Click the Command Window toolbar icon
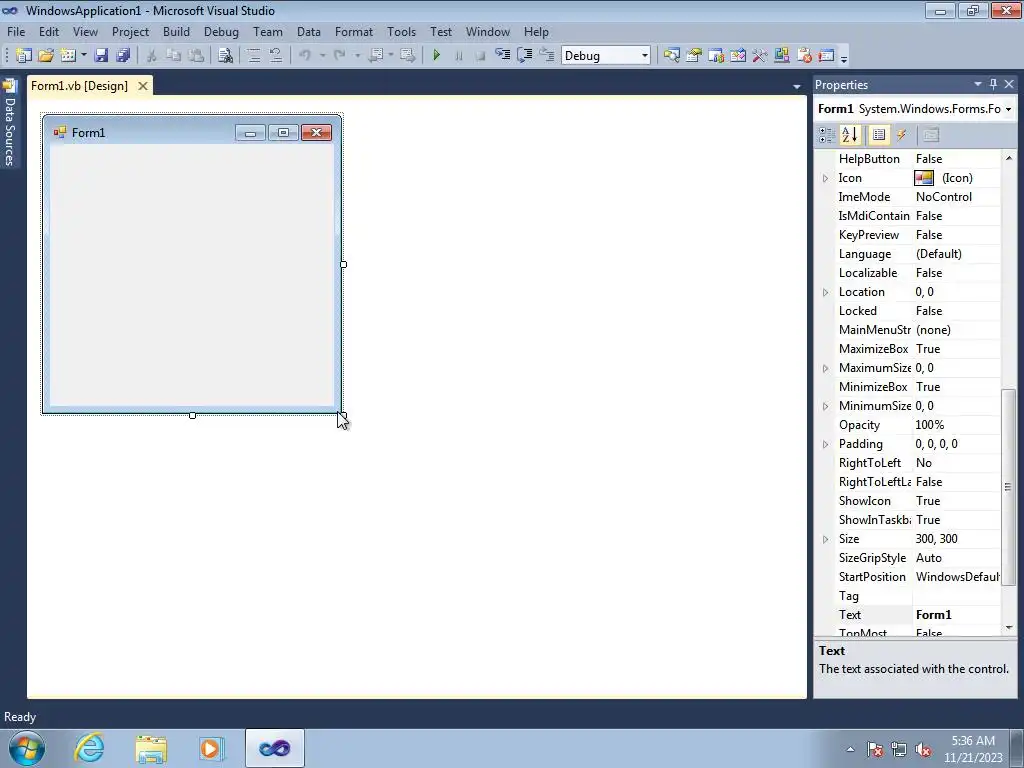Viewport: 1024px width, 768px height. pos(826,56)
